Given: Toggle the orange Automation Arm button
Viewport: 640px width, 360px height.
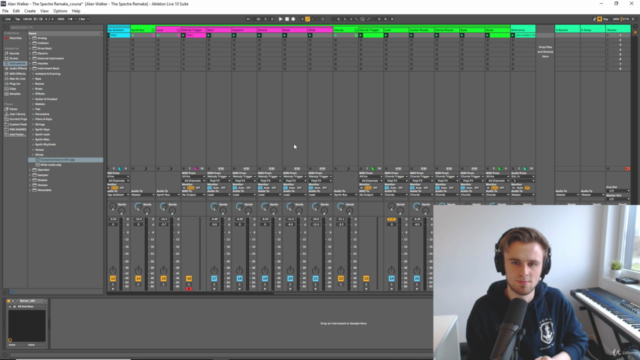Looking at the screenshot, I should click(x=308, y=19).
